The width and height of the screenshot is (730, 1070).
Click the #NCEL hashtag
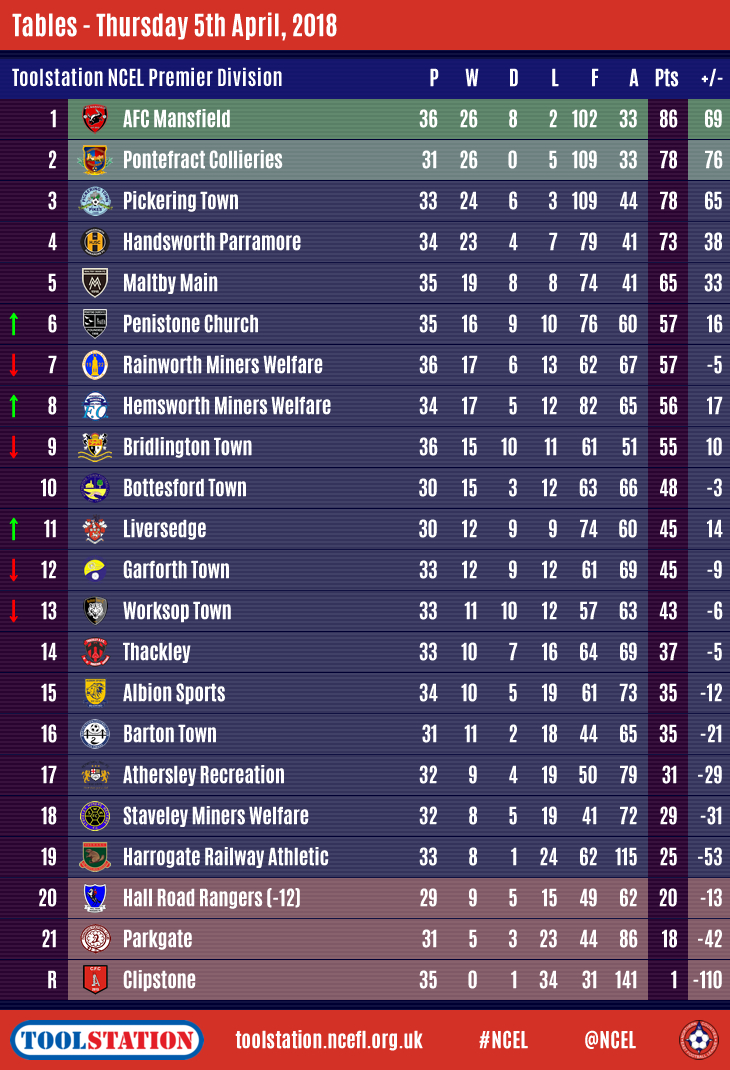(505, 1040)
